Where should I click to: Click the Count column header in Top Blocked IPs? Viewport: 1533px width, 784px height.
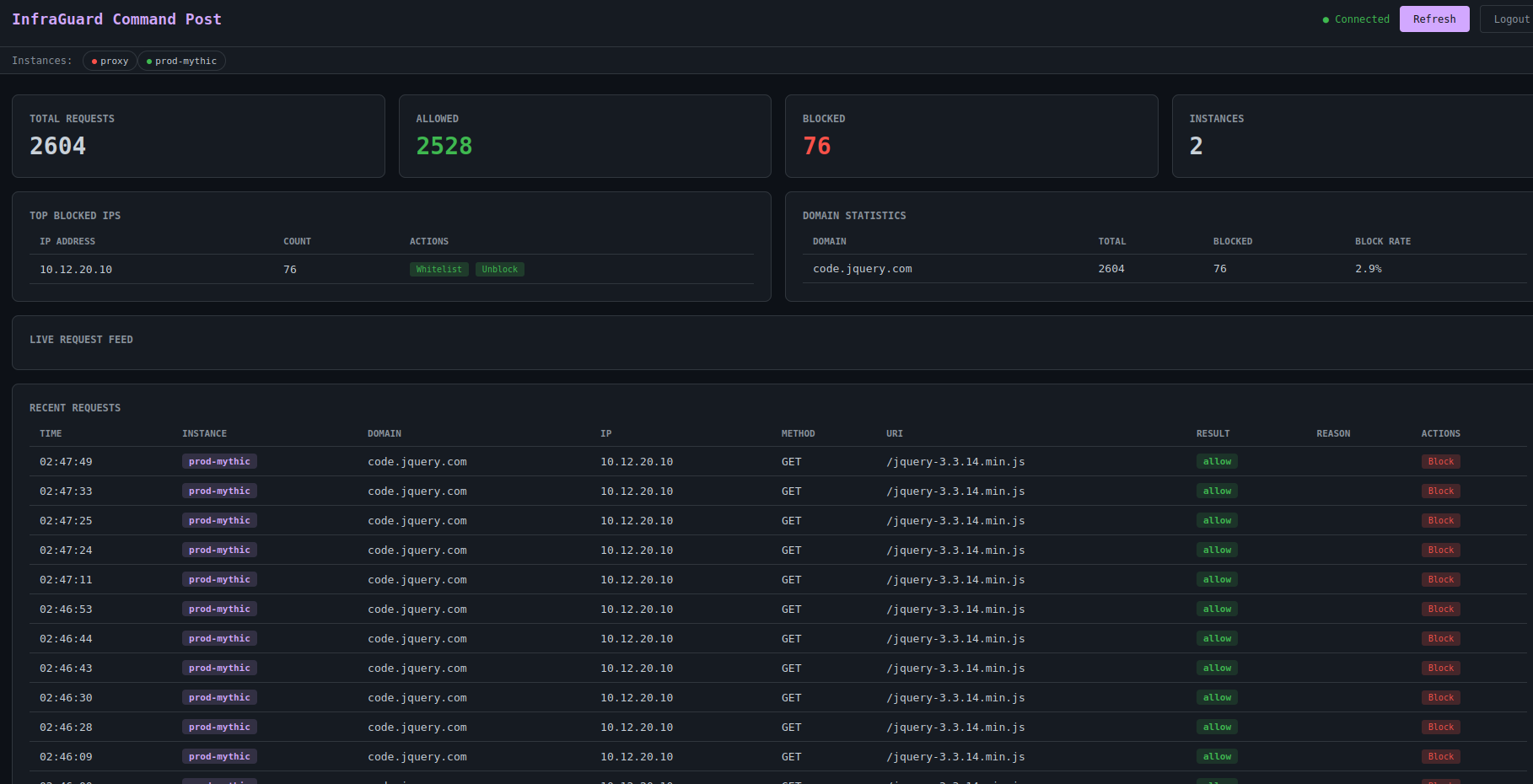coord(297,241)
